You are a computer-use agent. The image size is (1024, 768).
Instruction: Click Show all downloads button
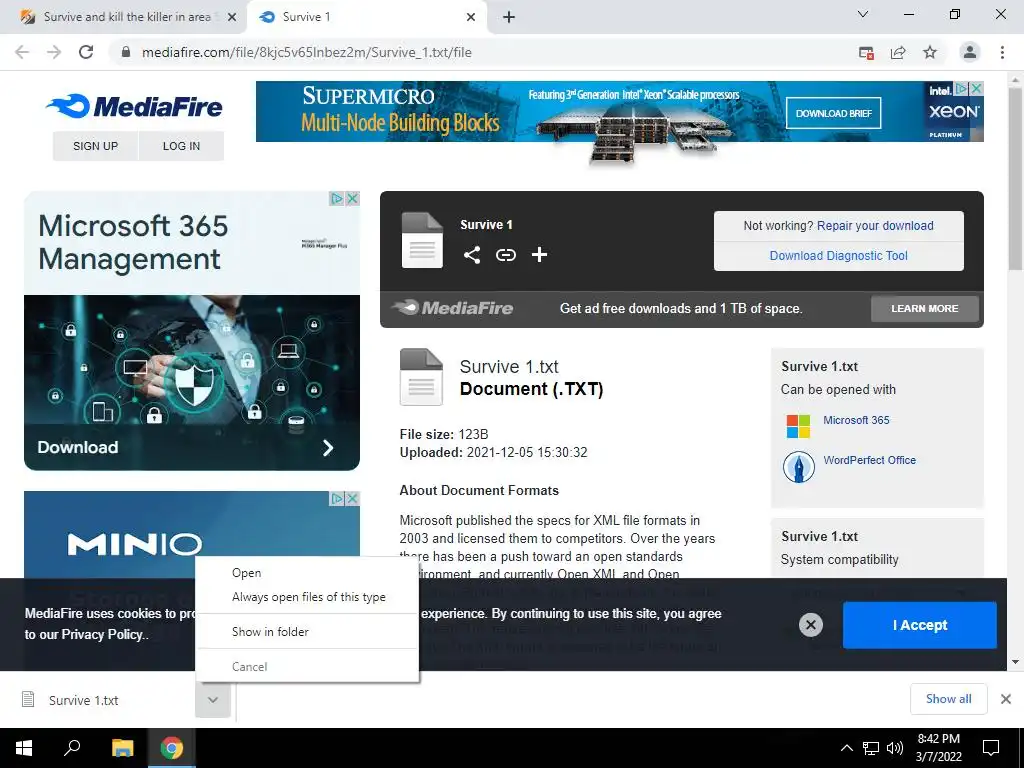coord(948,699)
